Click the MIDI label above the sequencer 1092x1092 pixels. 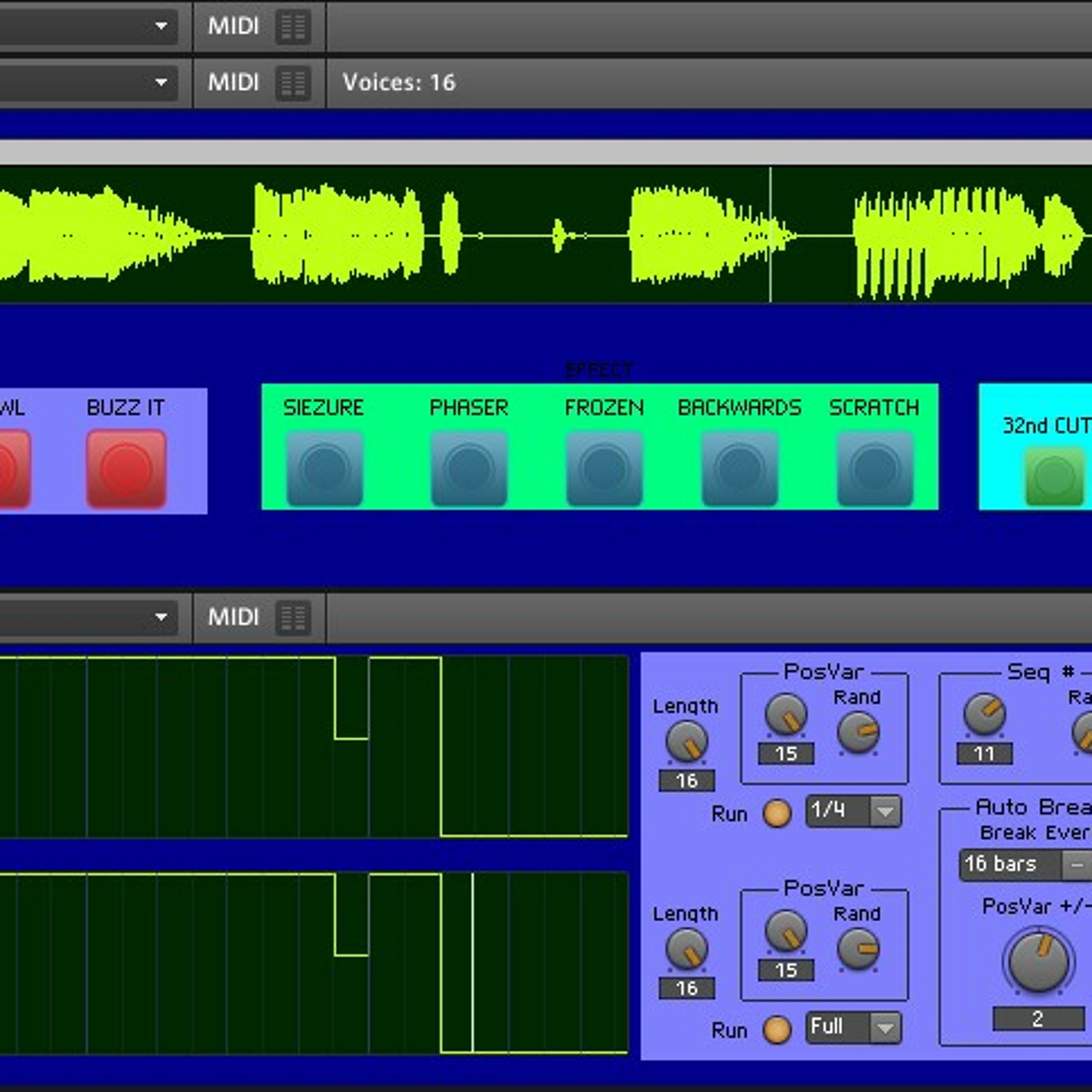point(233,617)
